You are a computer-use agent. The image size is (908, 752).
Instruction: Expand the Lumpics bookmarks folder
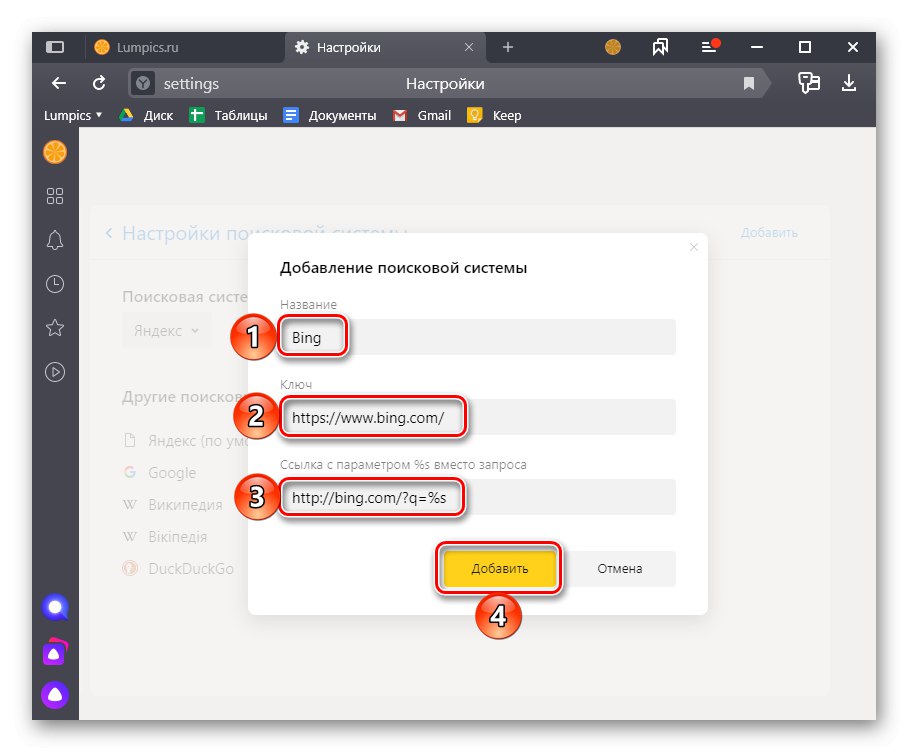(x=73, y=115)
